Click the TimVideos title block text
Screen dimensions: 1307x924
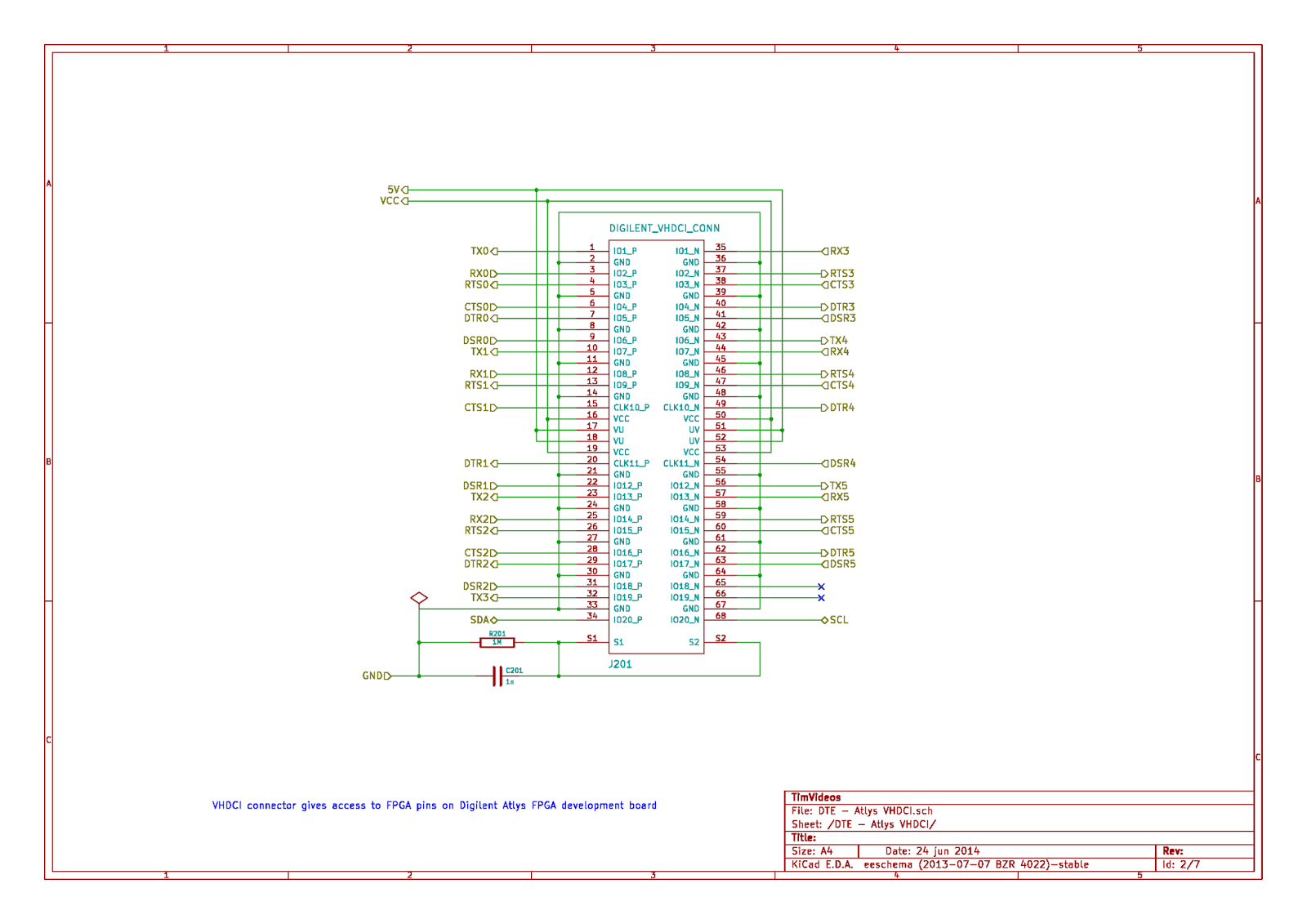[816, 797]
